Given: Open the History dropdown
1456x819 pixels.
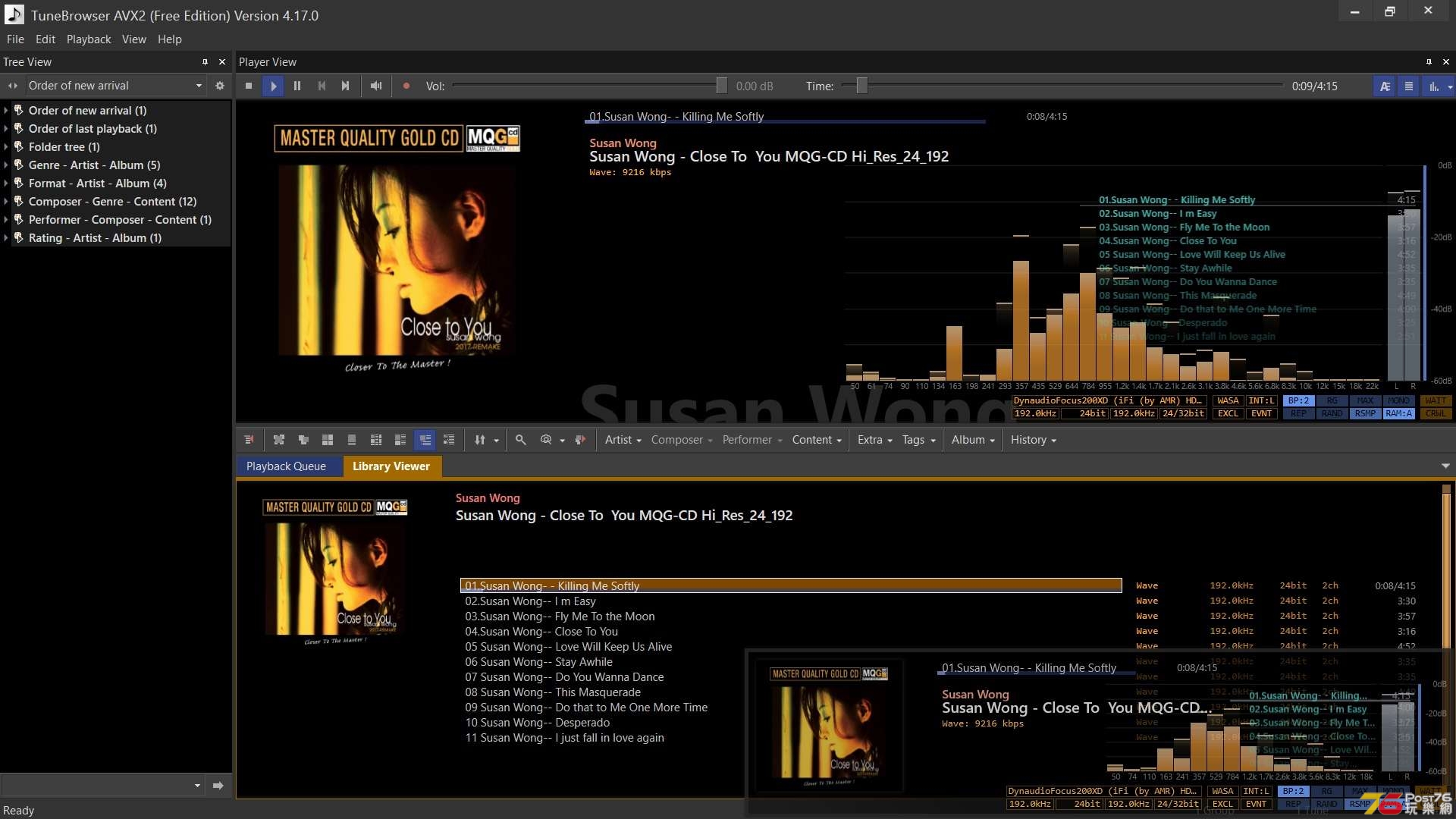Looking at the screenshot, I should 1033,440.
